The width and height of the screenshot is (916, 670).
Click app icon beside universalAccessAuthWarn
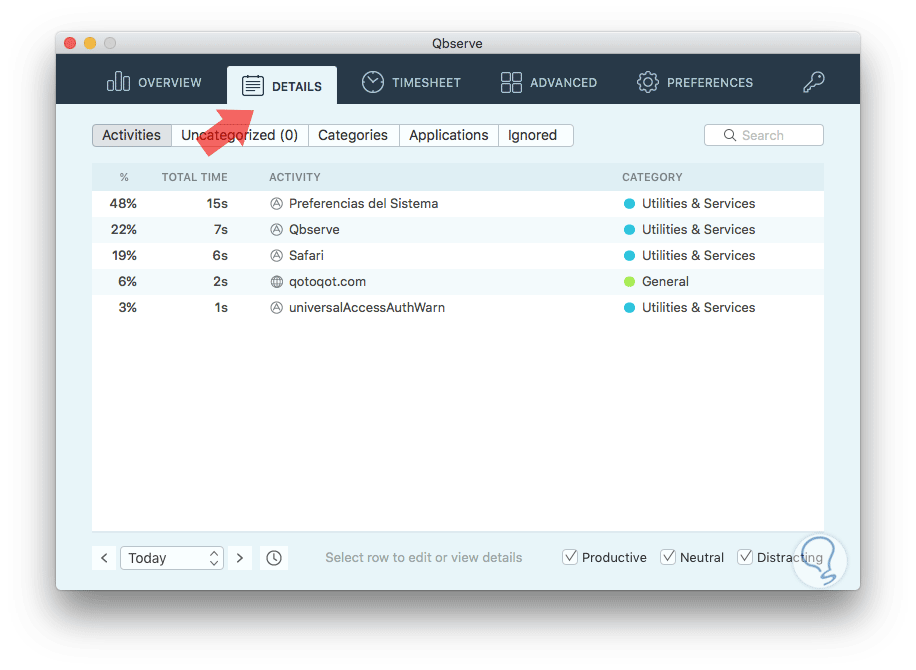coord(276,308)
